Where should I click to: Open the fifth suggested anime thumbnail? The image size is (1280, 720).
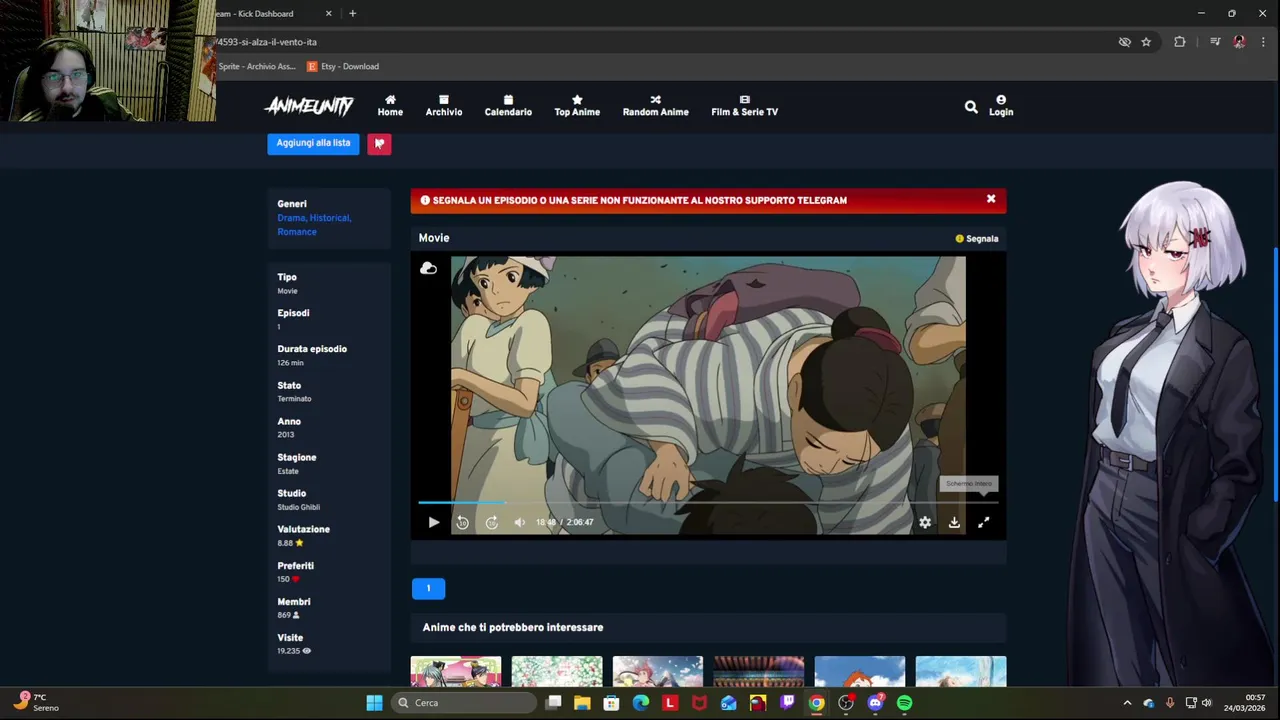860,671
